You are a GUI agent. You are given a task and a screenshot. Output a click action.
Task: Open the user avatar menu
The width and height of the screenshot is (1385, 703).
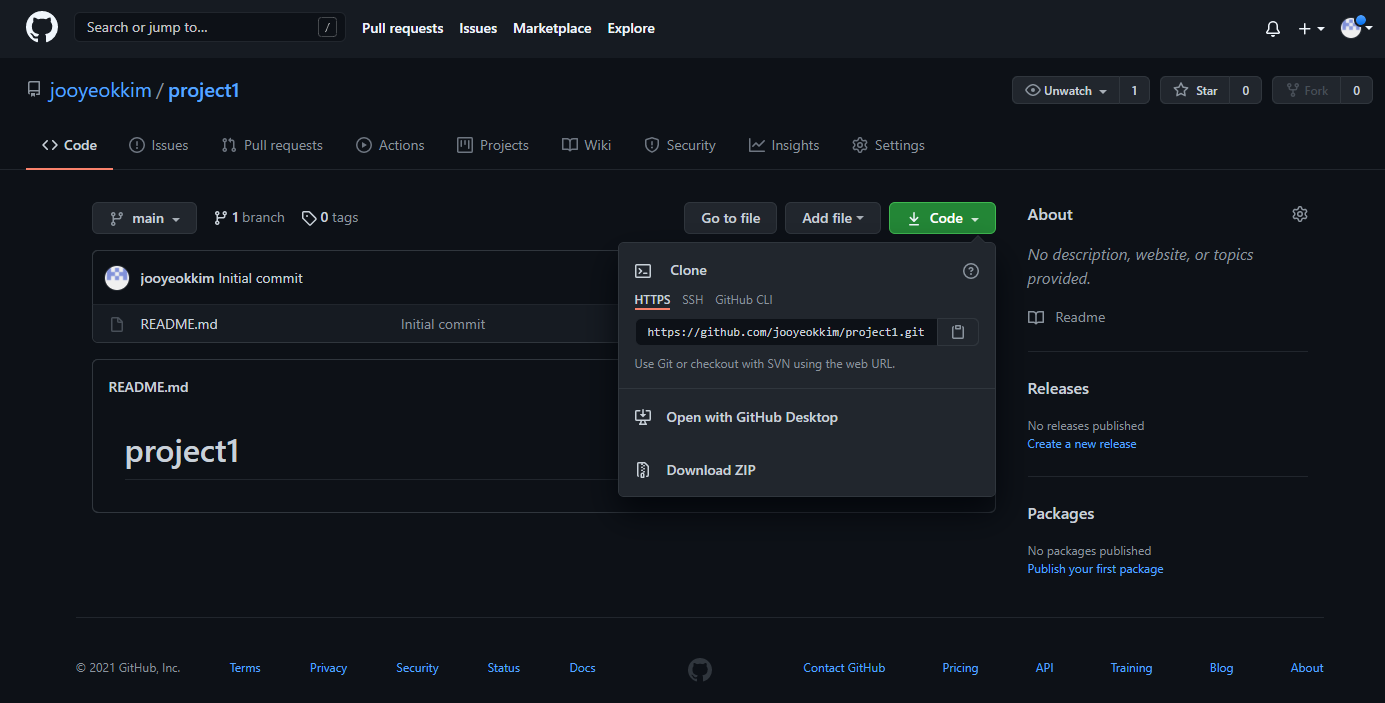1354,28
